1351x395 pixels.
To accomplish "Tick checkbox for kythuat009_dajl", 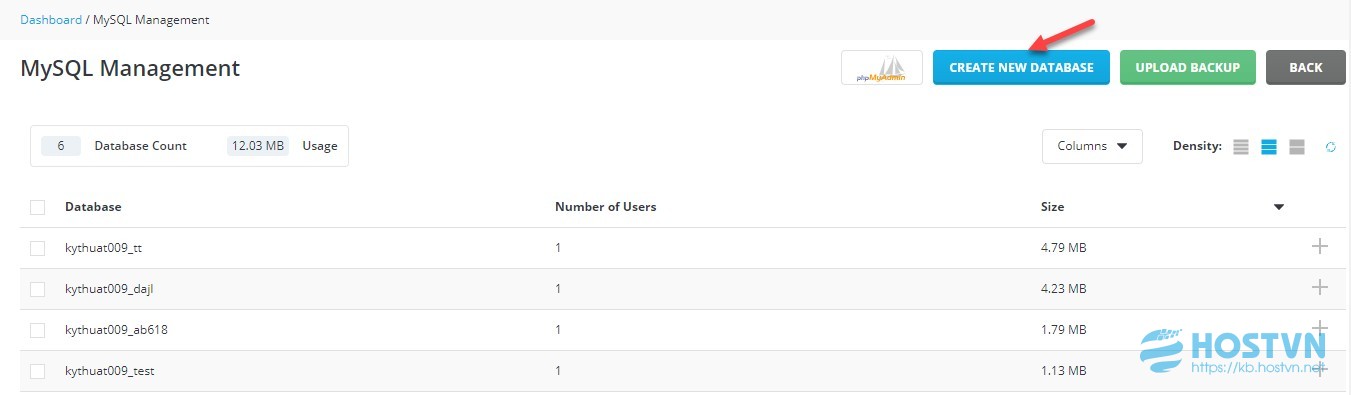I will (x=38, y=289).
